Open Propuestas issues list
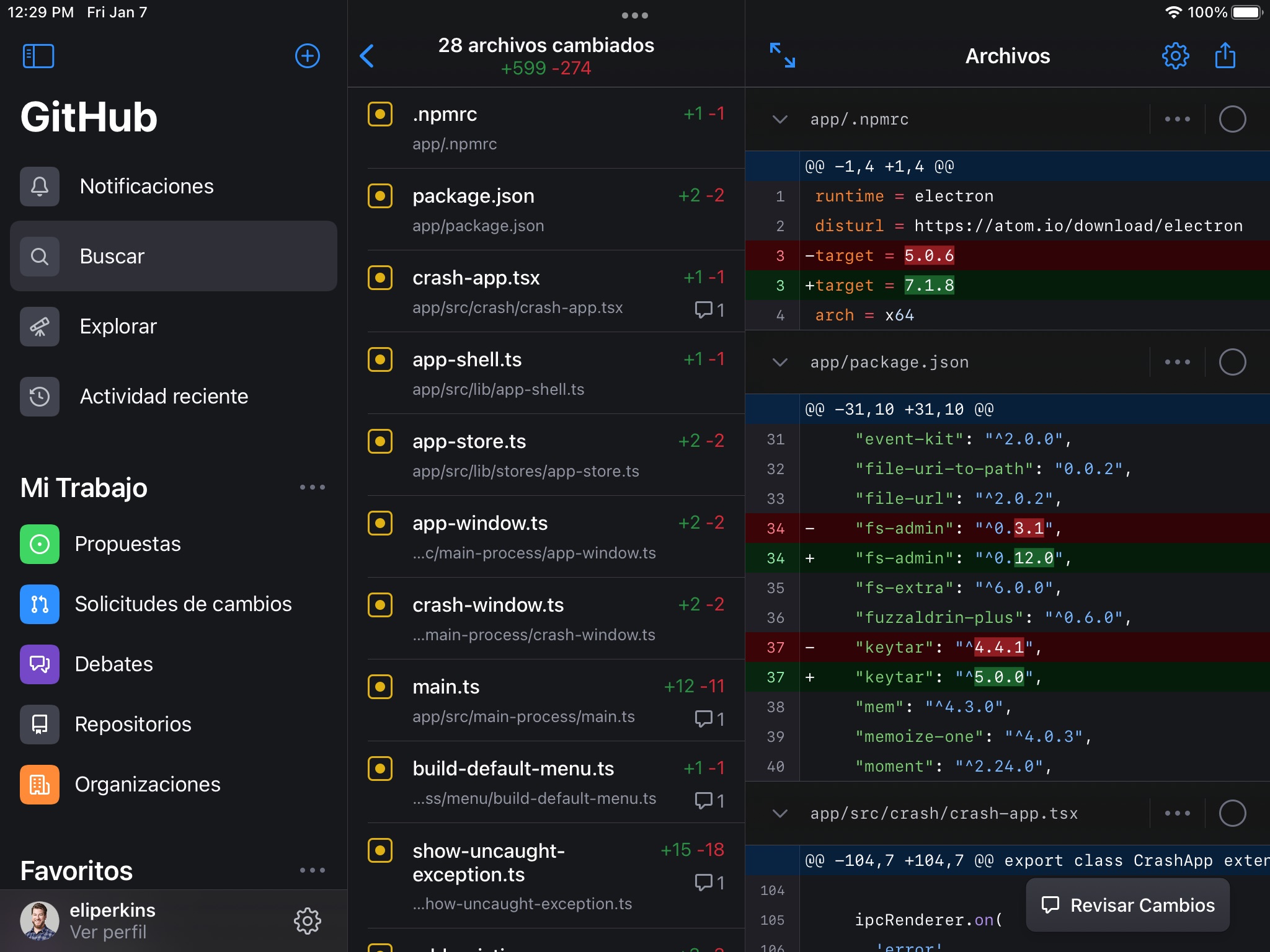 click(174, 544)
